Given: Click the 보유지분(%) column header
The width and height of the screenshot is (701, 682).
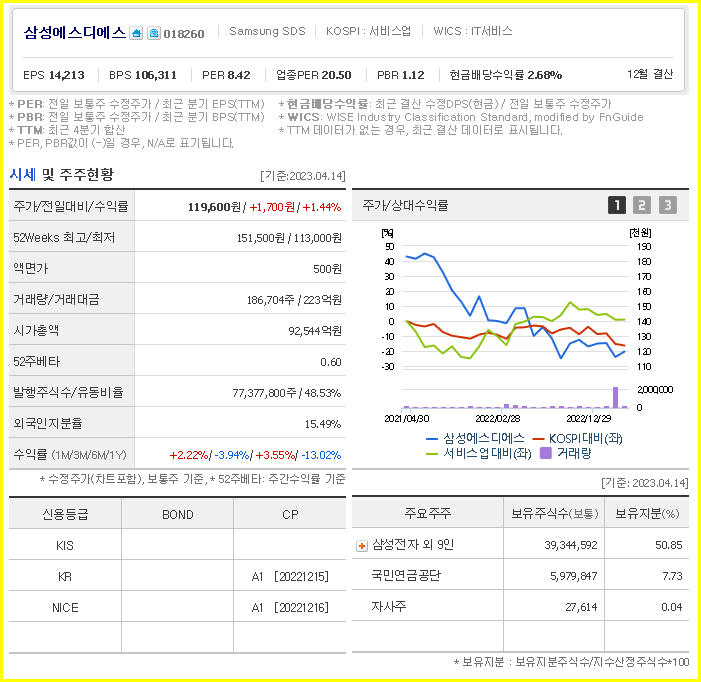Looking at the screenshot, I should 647,514.
